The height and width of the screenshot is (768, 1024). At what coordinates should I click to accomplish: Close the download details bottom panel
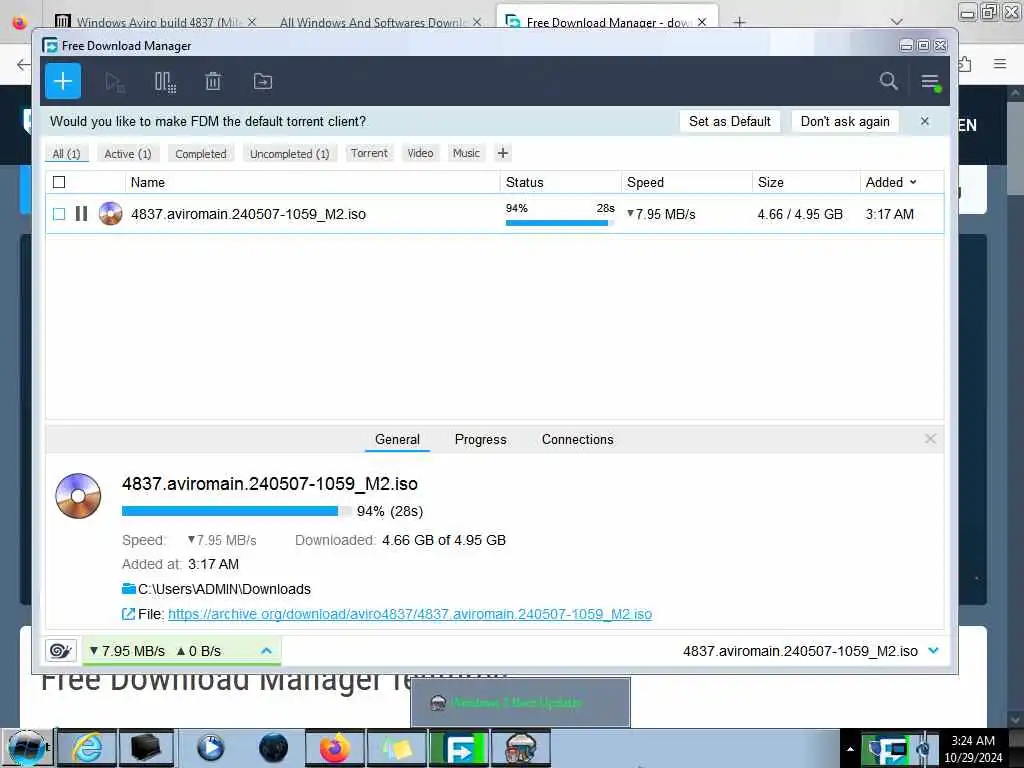click(931, 439)
